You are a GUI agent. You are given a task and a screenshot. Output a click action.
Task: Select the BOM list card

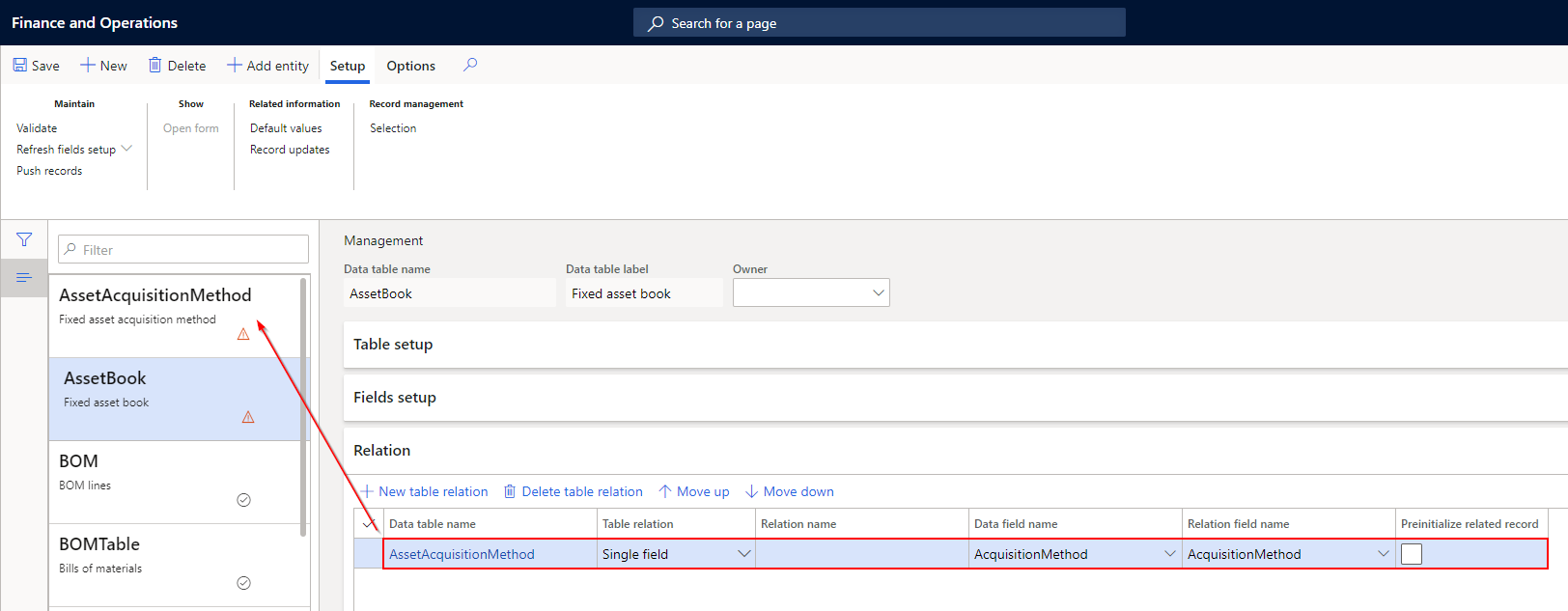(175, 483)
